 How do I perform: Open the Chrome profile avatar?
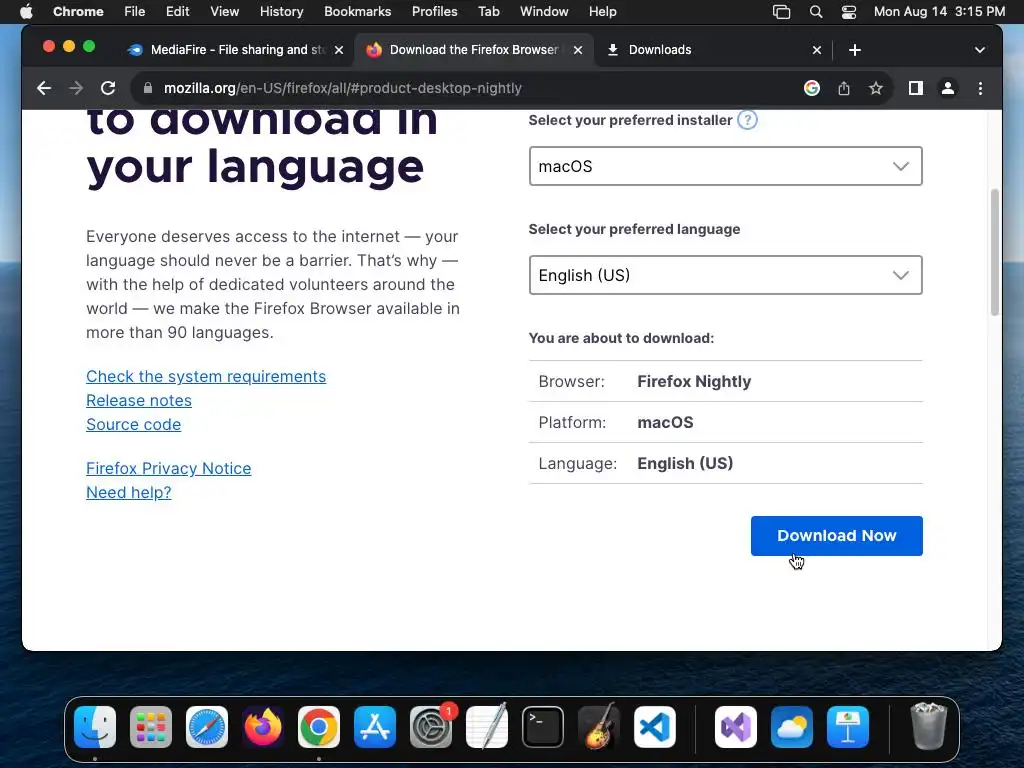(948, 88)
